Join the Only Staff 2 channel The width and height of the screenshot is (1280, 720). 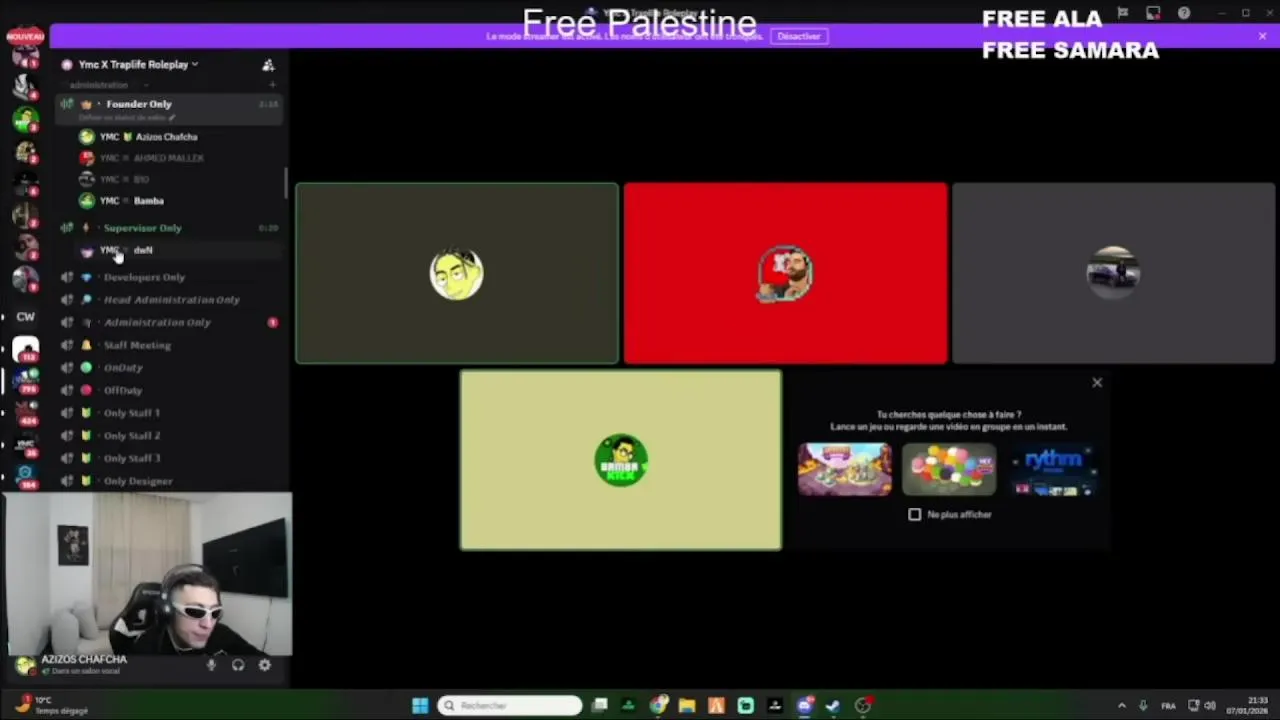click(x=131, y=436)
